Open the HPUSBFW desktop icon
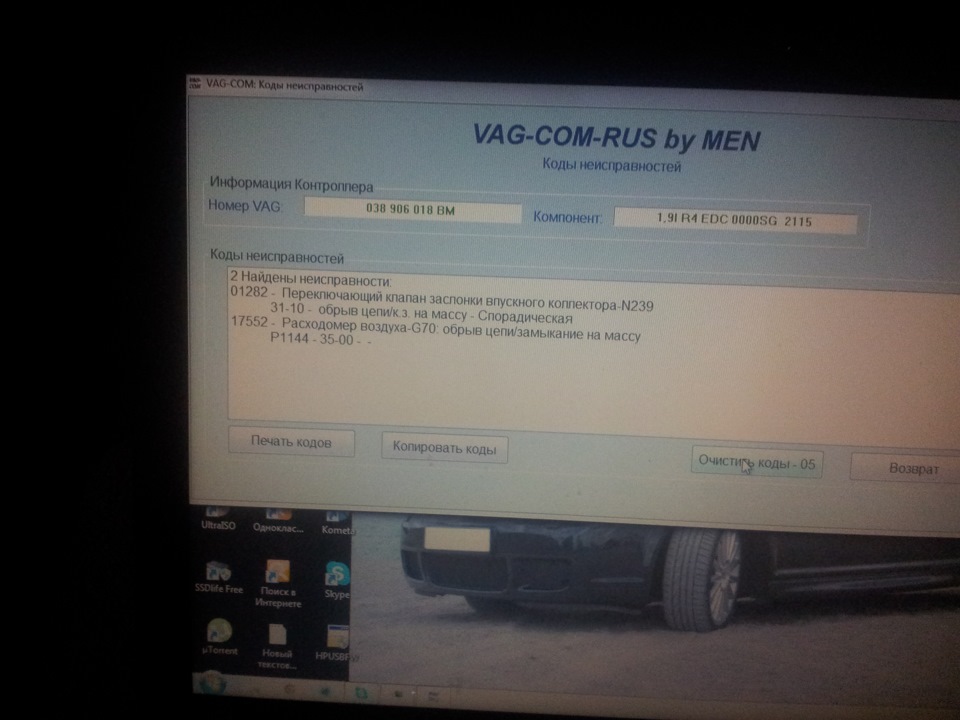Viewport: 960px width, 720px height. (x=336, y=643)
